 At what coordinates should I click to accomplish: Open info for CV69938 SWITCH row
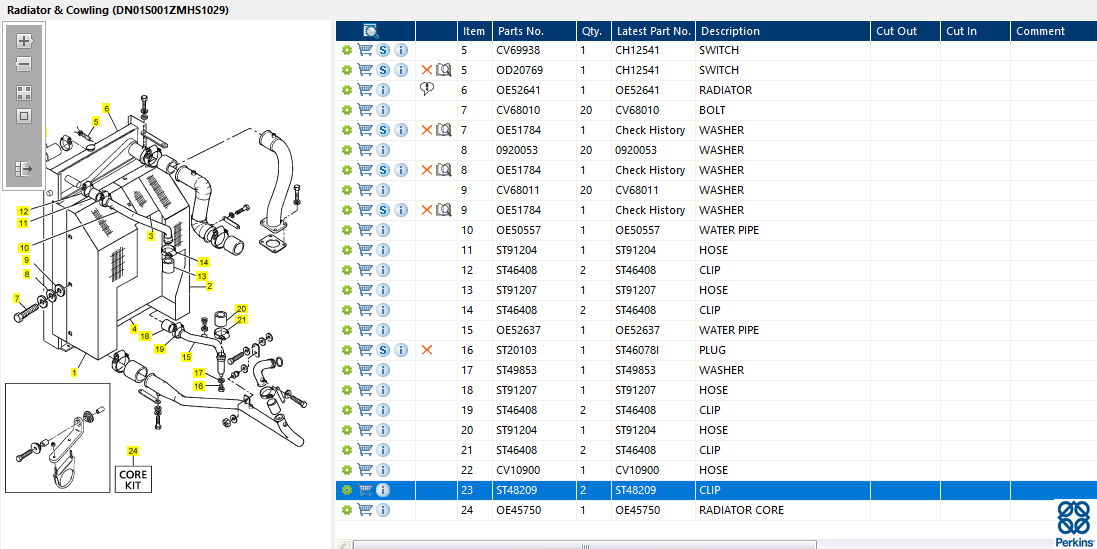pos(401,50)
